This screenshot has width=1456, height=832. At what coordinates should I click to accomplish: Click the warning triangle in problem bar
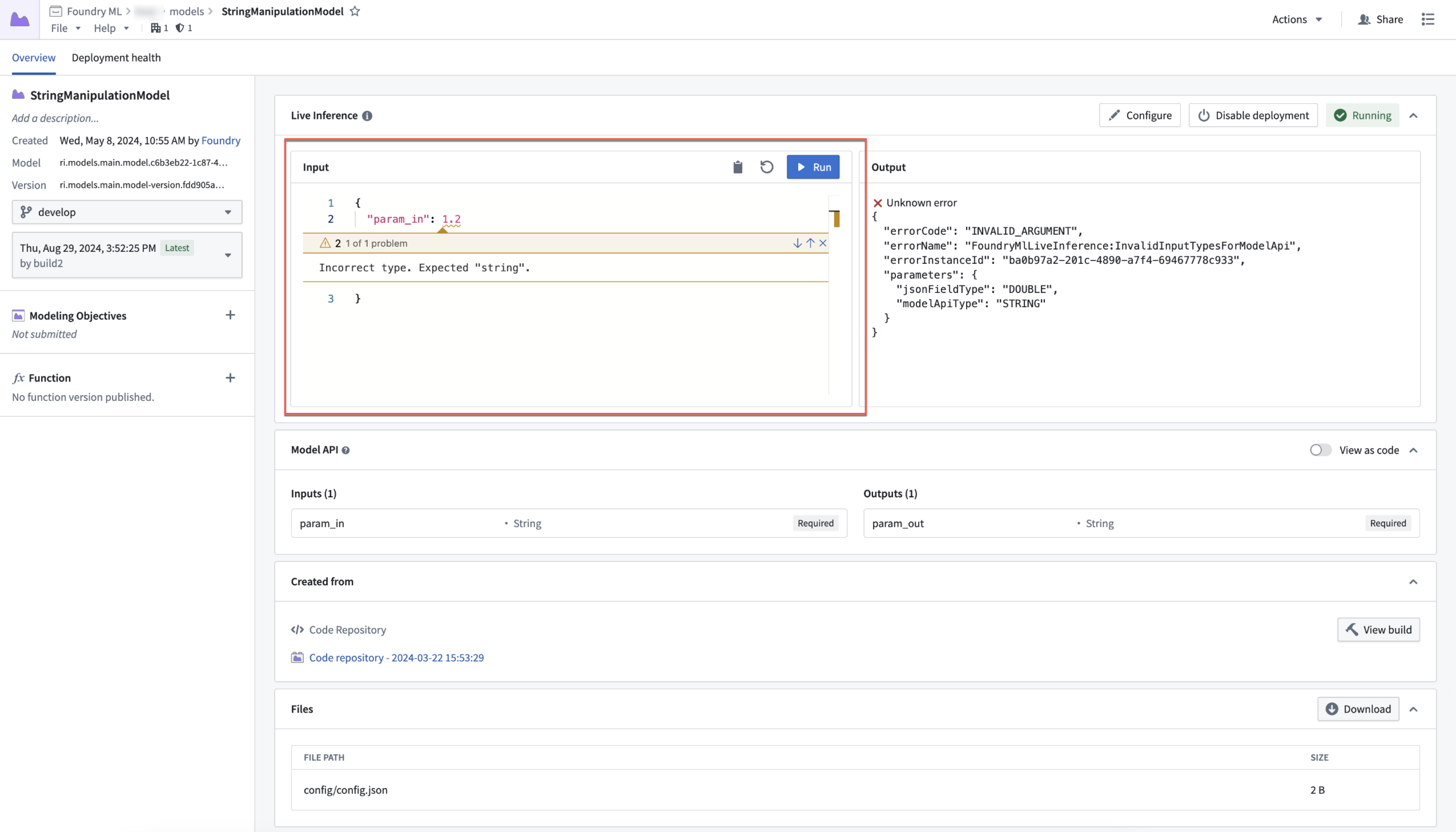tap(325, 243)
